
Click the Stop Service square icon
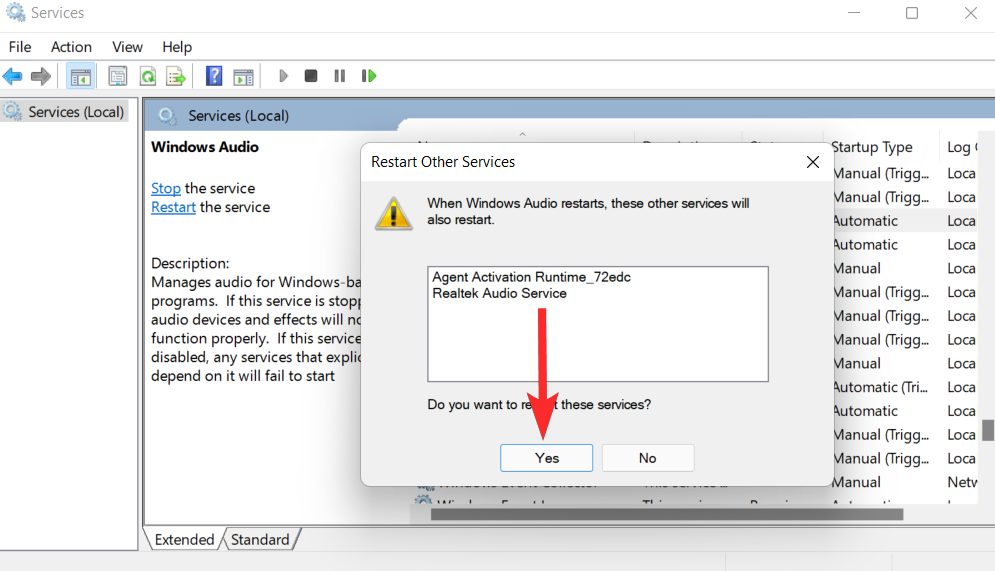(311, 76)
